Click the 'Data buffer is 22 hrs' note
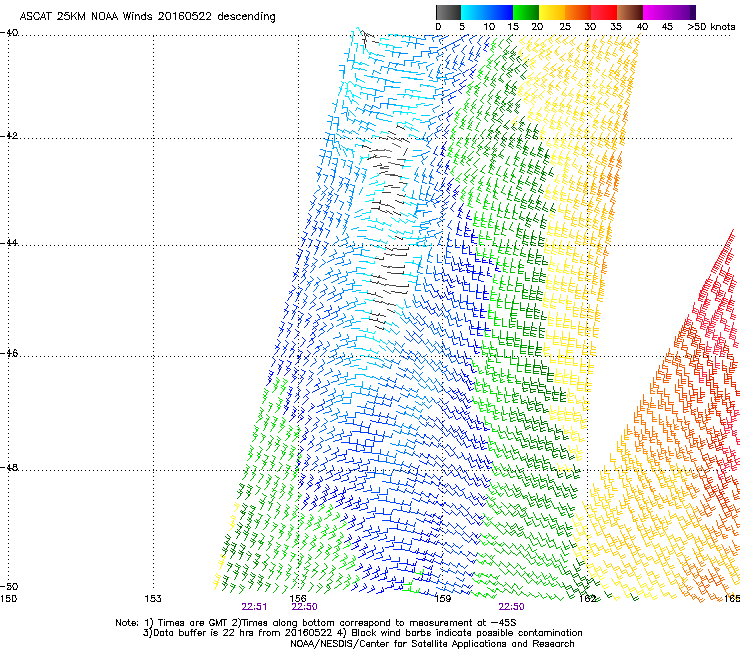This screenshot has width=740, height=650. (x=362, y=633)
